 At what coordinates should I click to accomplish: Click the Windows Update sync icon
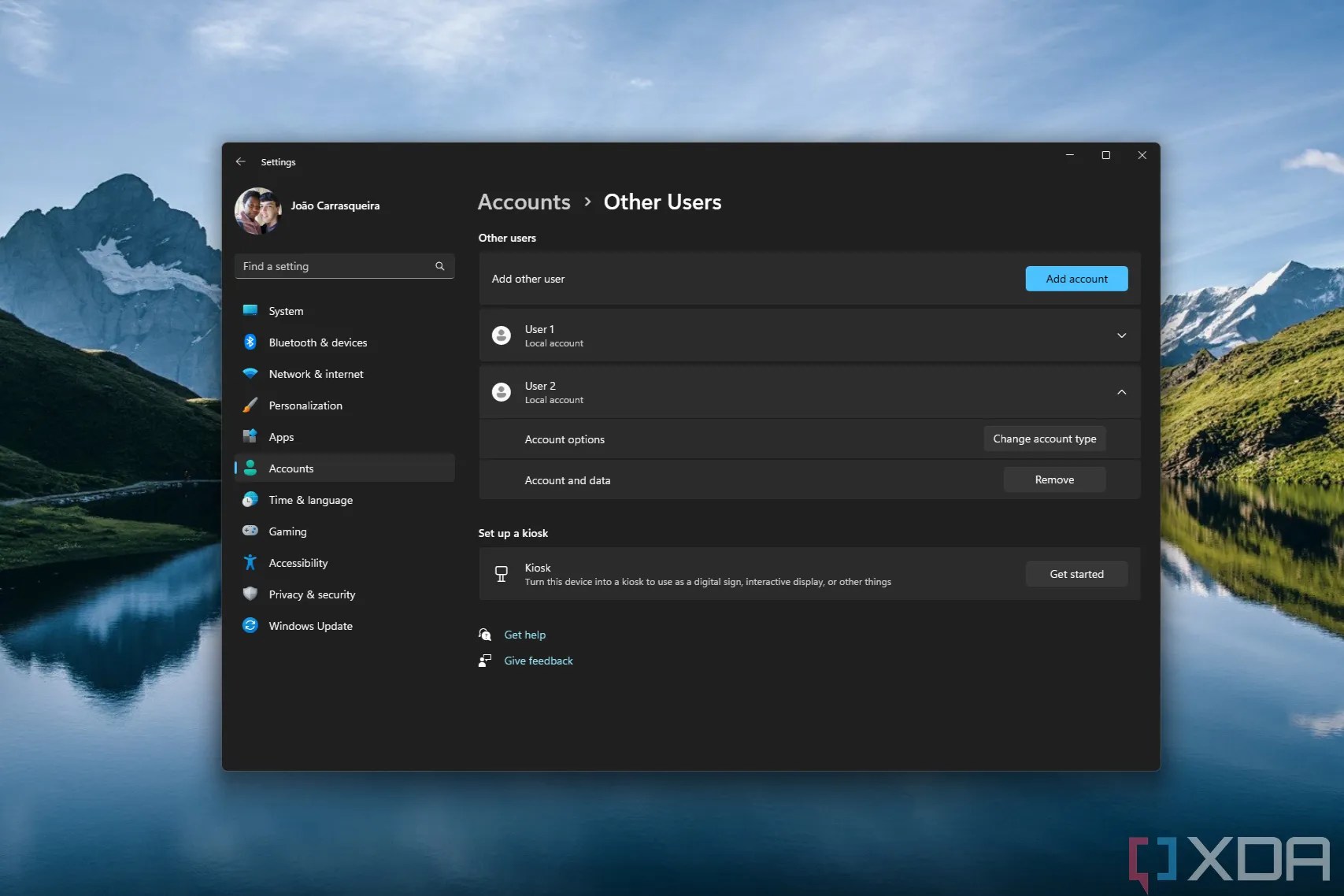[x=250, y=625]
